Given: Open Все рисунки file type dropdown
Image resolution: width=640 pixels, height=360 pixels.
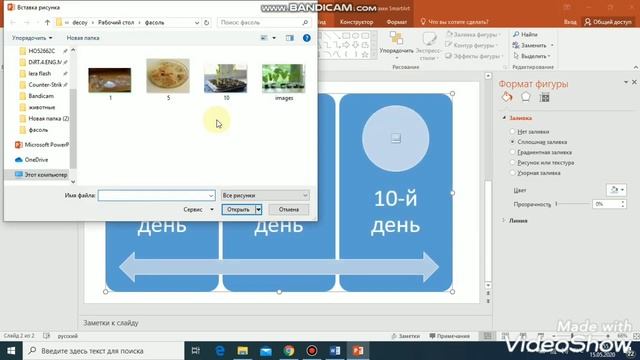Looking at the screenshot, I should point(265,196).
